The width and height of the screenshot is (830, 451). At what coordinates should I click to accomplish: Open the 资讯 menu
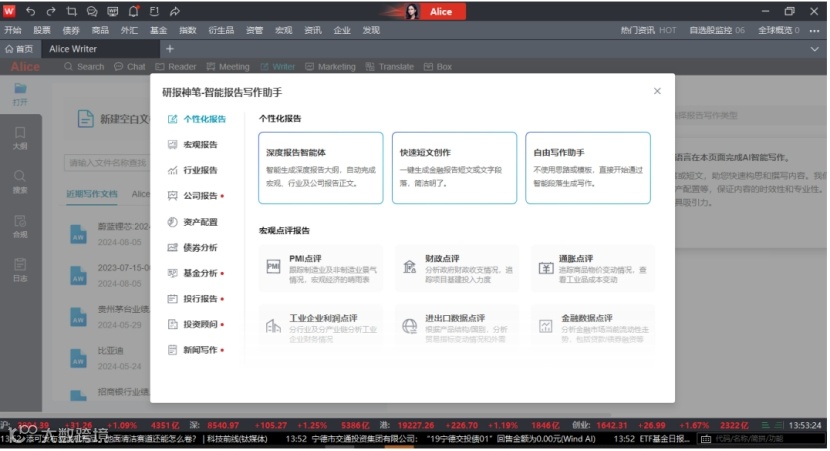(312, 30)
